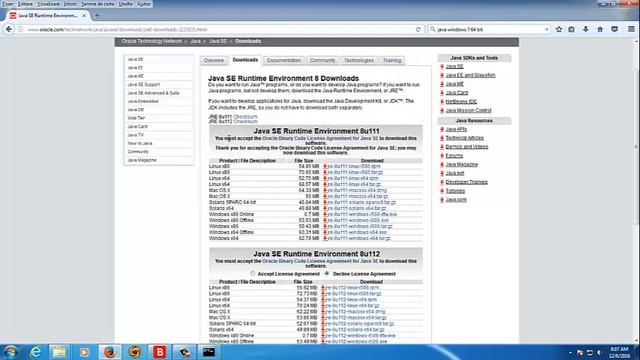Switch to the Technologies tab
This screenshot has width=640, height=360.
click(x=358, y=60)
